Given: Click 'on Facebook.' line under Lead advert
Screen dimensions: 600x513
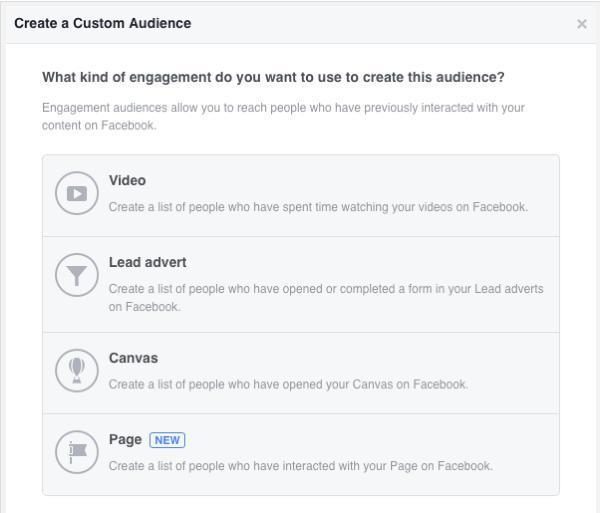Looking at the screenshot, I should pyautogui.click(x=144, y=307).
